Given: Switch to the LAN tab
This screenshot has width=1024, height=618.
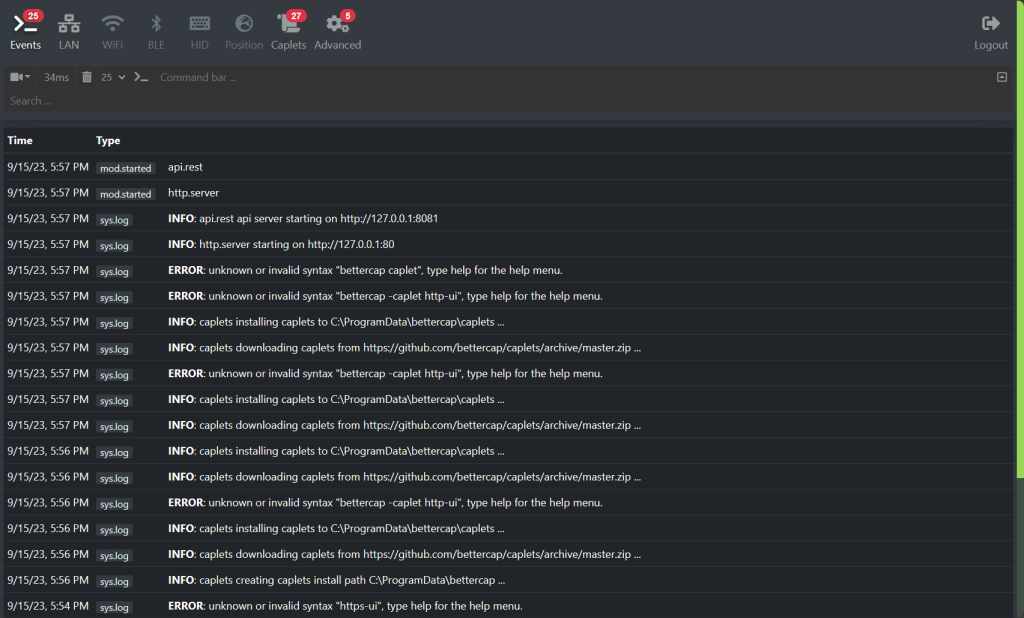Looking at the screenshot, I should tap(69, 32).
